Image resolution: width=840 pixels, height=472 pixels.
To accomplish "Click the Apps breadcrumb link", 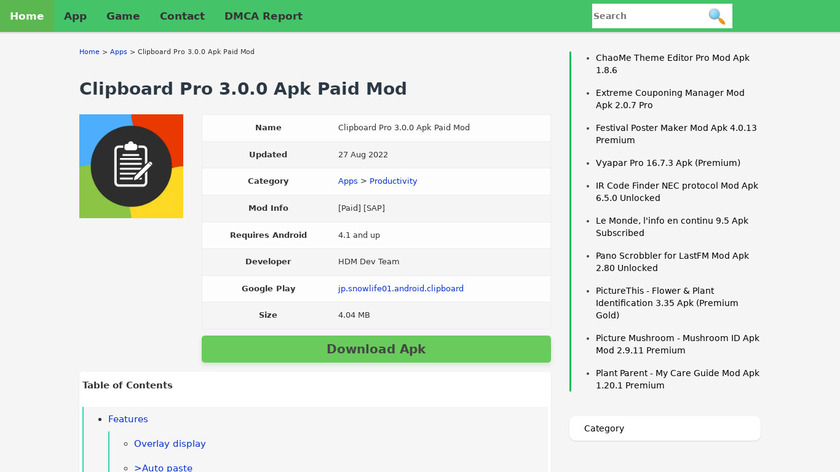I will 118,52.
